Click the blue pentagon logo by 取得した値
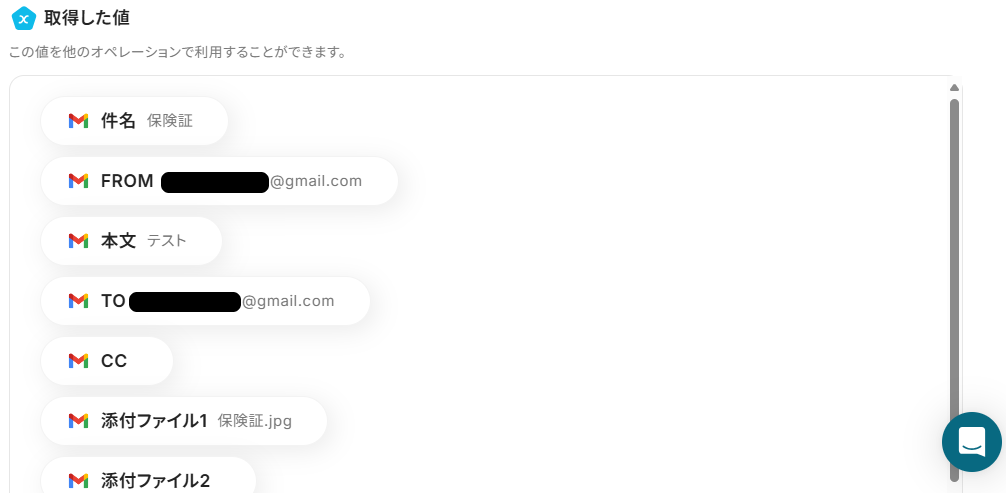Viewport: 1006px width, 493px height. point(24,18)
